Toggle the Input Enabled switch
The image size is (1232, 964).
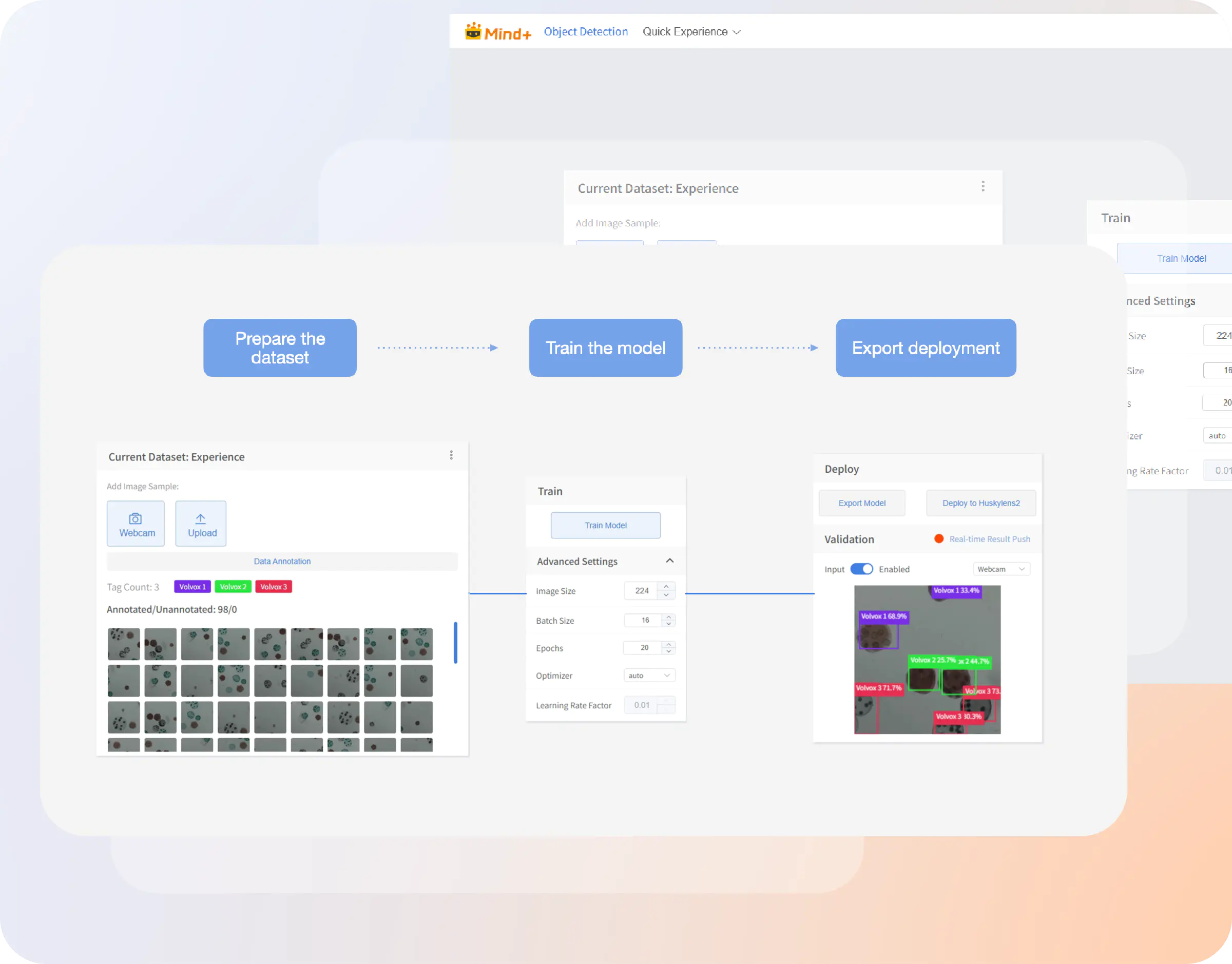click(x=861, y=569)
